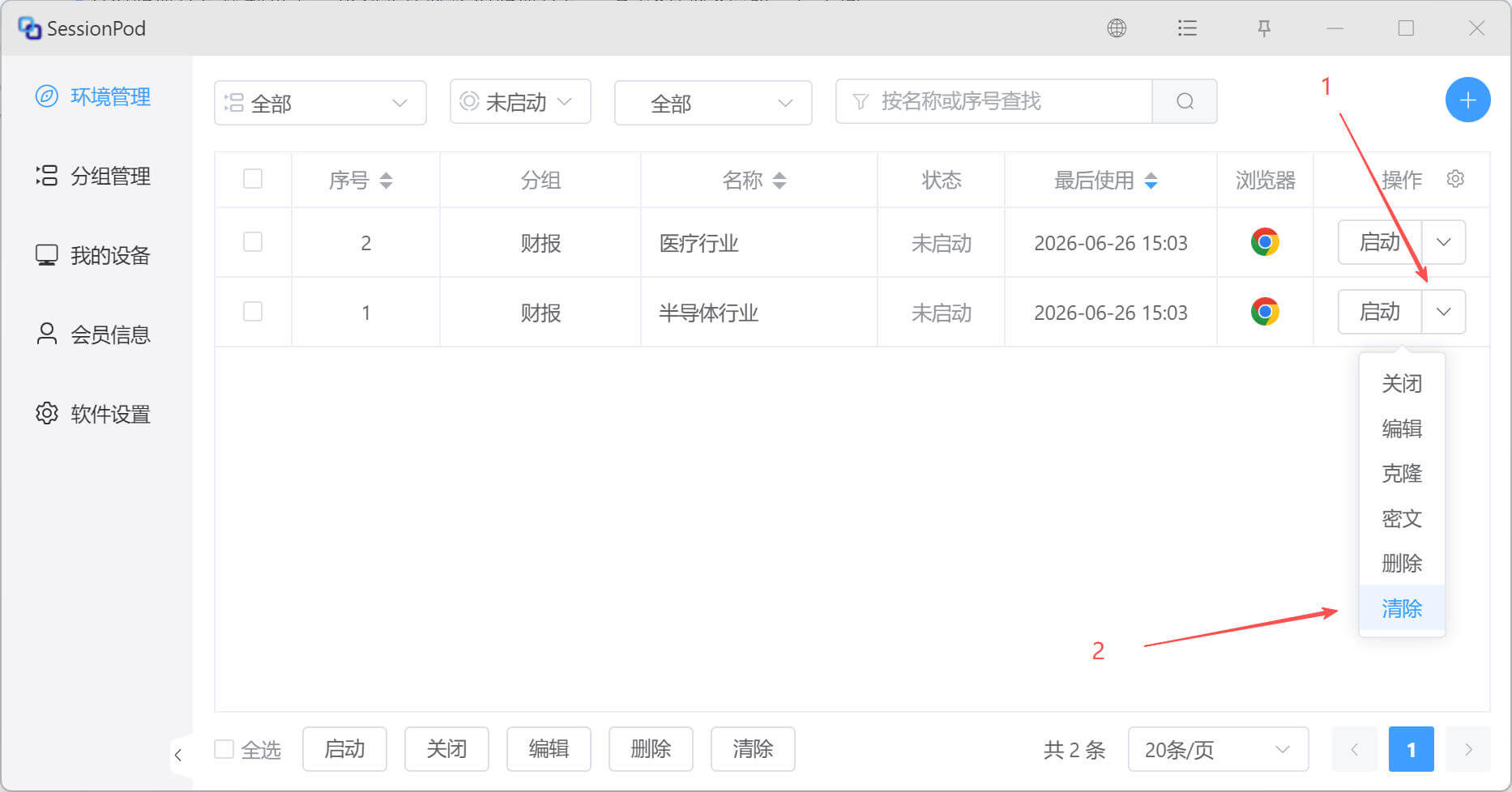
Task: Open the first 全部 group filter dropdown
Action: click(x=320, y=103)
